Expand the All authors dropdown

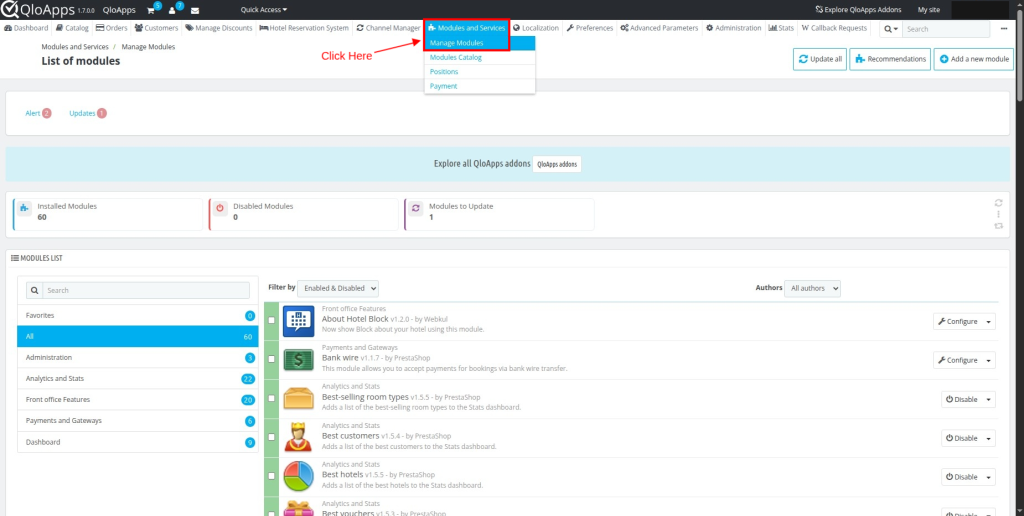812,288
